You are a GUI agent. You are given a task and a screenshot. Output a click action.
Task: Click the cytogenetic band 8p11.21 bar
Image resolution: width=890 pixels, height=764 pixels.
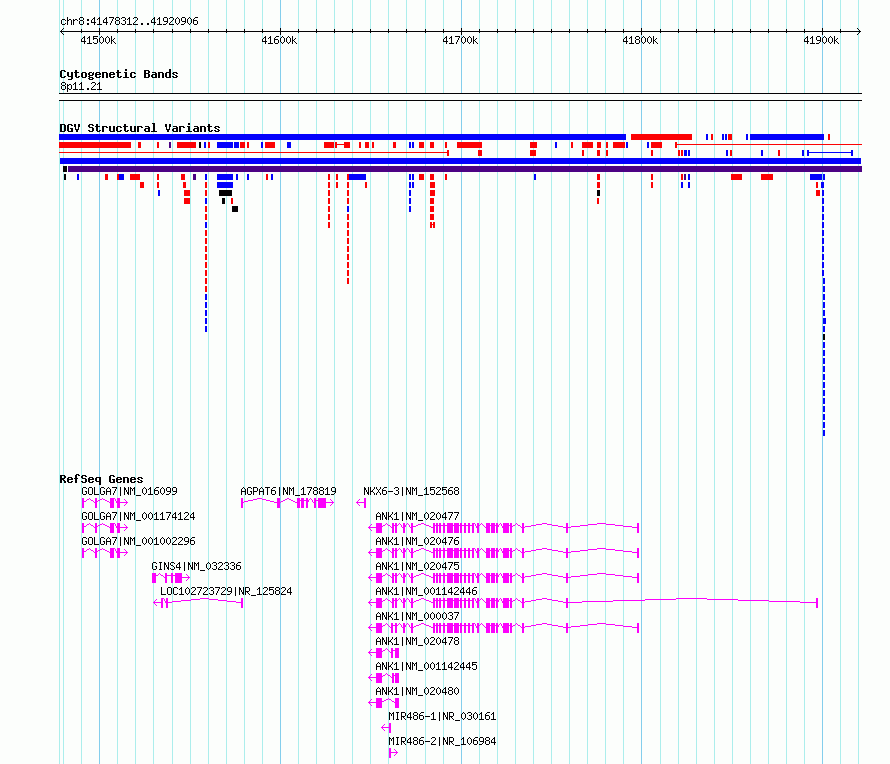[460, 97]
